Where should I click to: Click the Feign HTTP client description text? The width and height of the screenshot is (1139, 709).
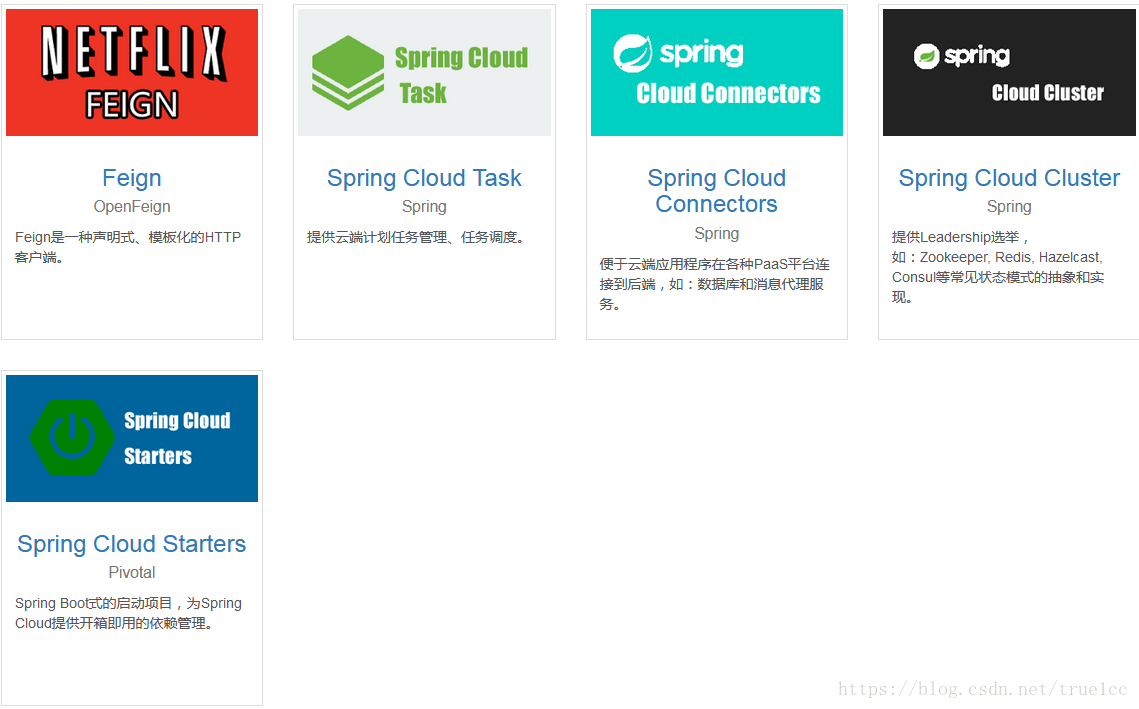(x=128, y=247)
